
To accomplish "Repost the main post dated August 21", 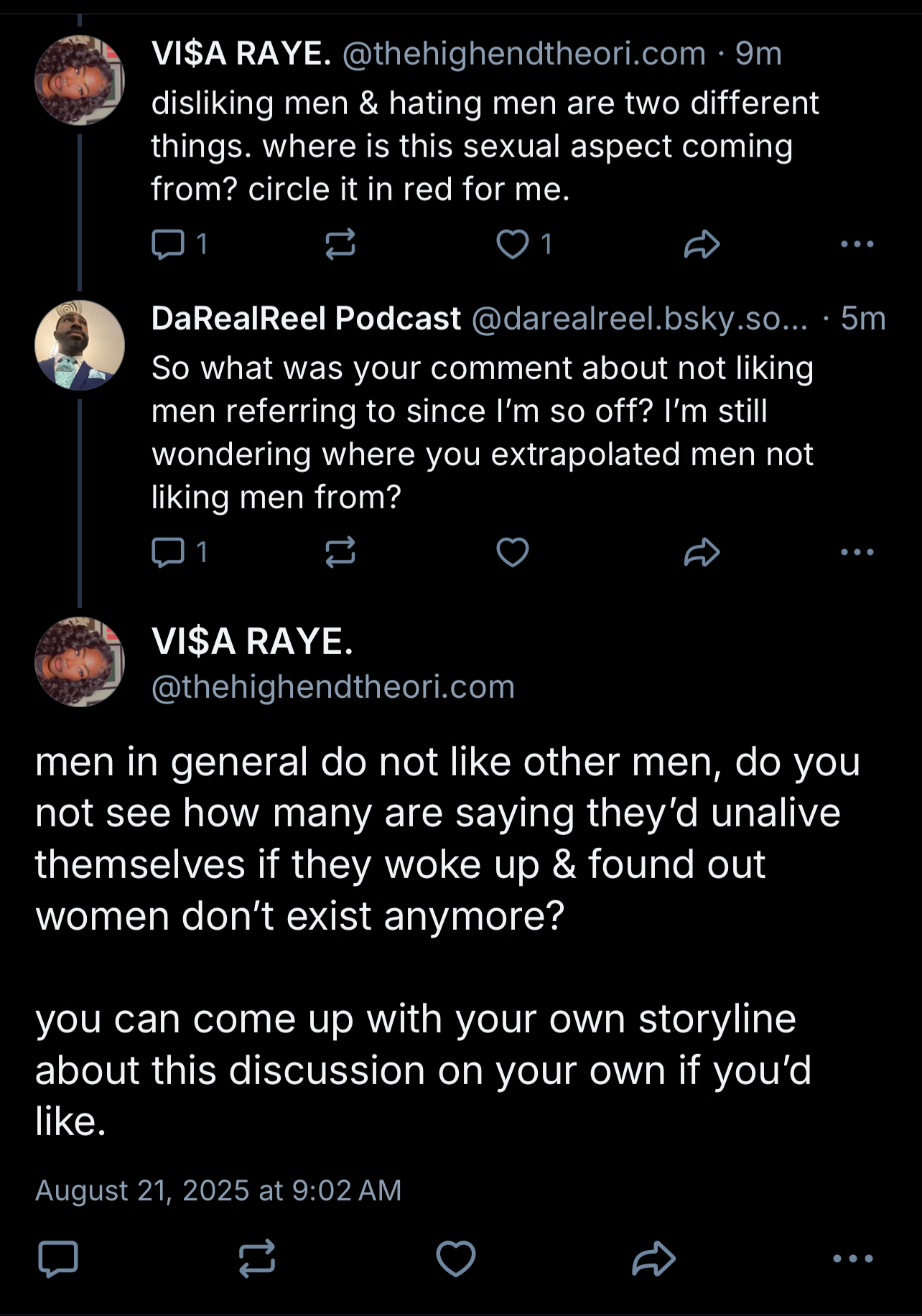I will click(257, 1259).
